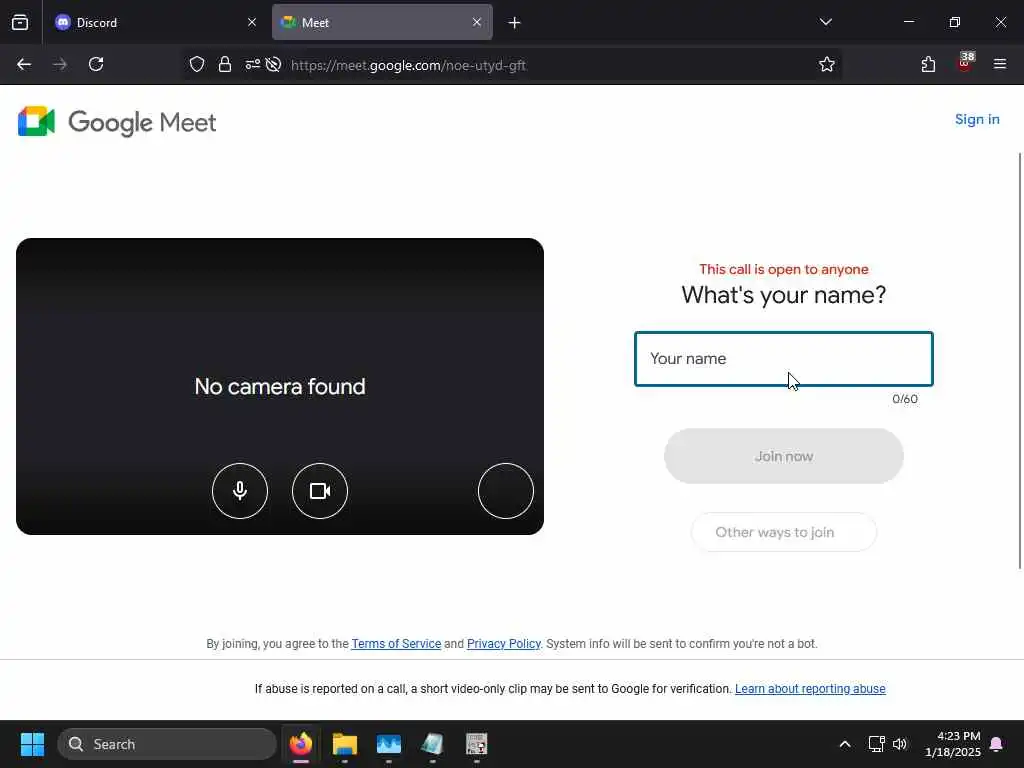Open the notifications bell icon
Viewport: 1024px width, 768px height.
coord(996,744)
